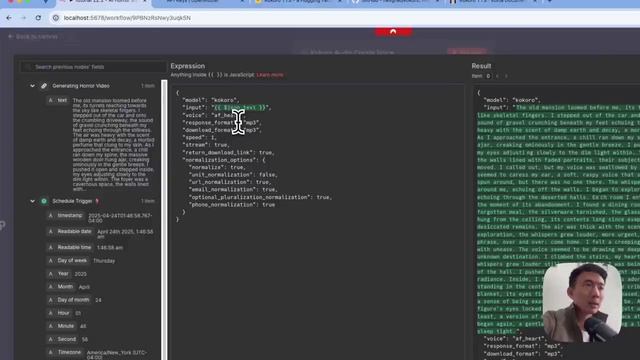640x360 pixels.
Task: Click the "phone_normalization": true line
Action: click(231, 204)
